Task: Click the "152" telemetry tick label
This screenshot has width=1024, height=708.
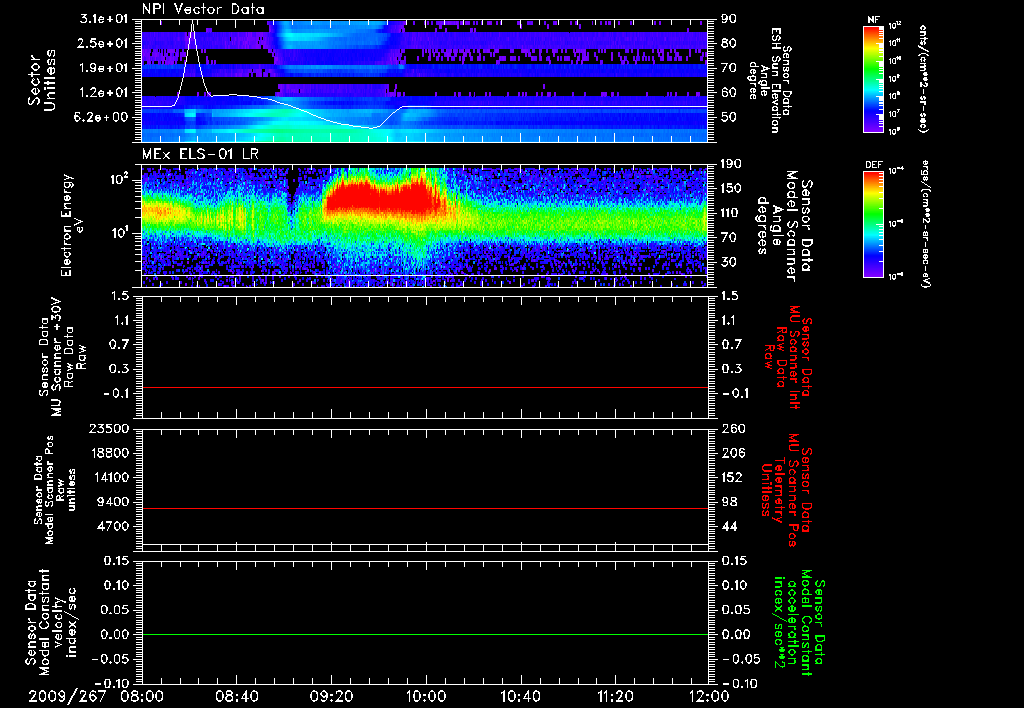Action: click(732, 477)
